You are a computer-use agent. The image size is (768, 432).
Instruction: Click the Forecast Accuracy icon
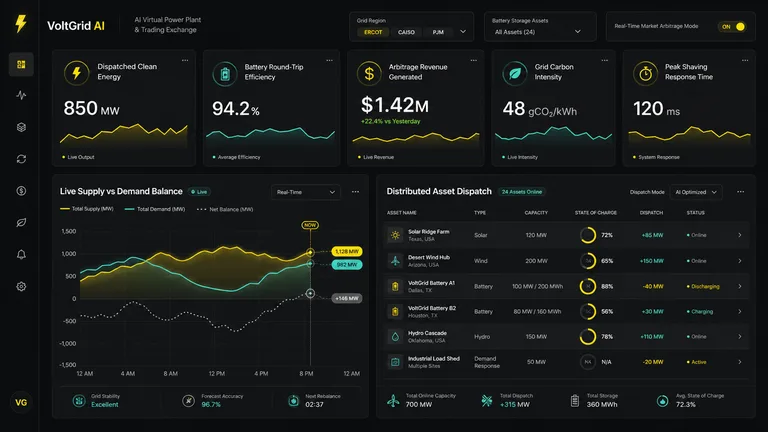189,401
